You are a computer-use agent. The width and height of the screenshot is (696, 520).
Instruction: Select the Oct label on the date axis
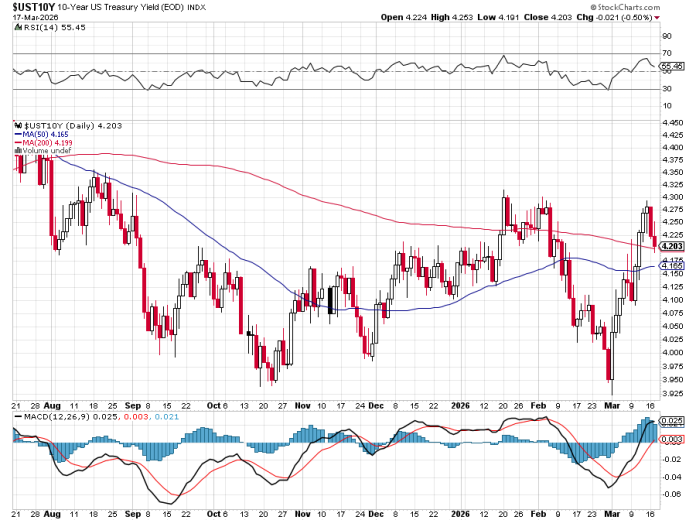click(212, 407)
